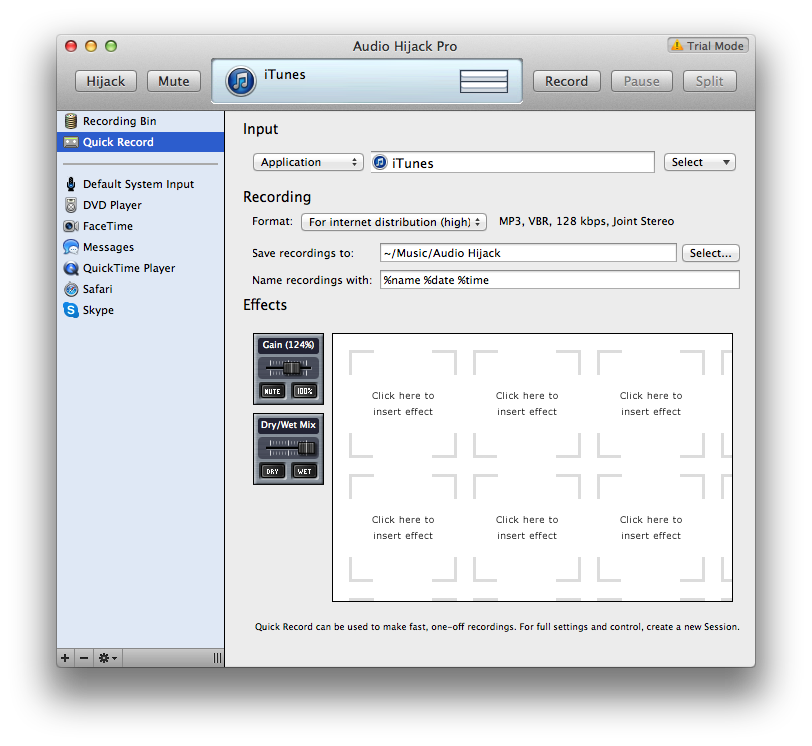Expand the recording Format dropdown
812x746 pixels.
393,222
